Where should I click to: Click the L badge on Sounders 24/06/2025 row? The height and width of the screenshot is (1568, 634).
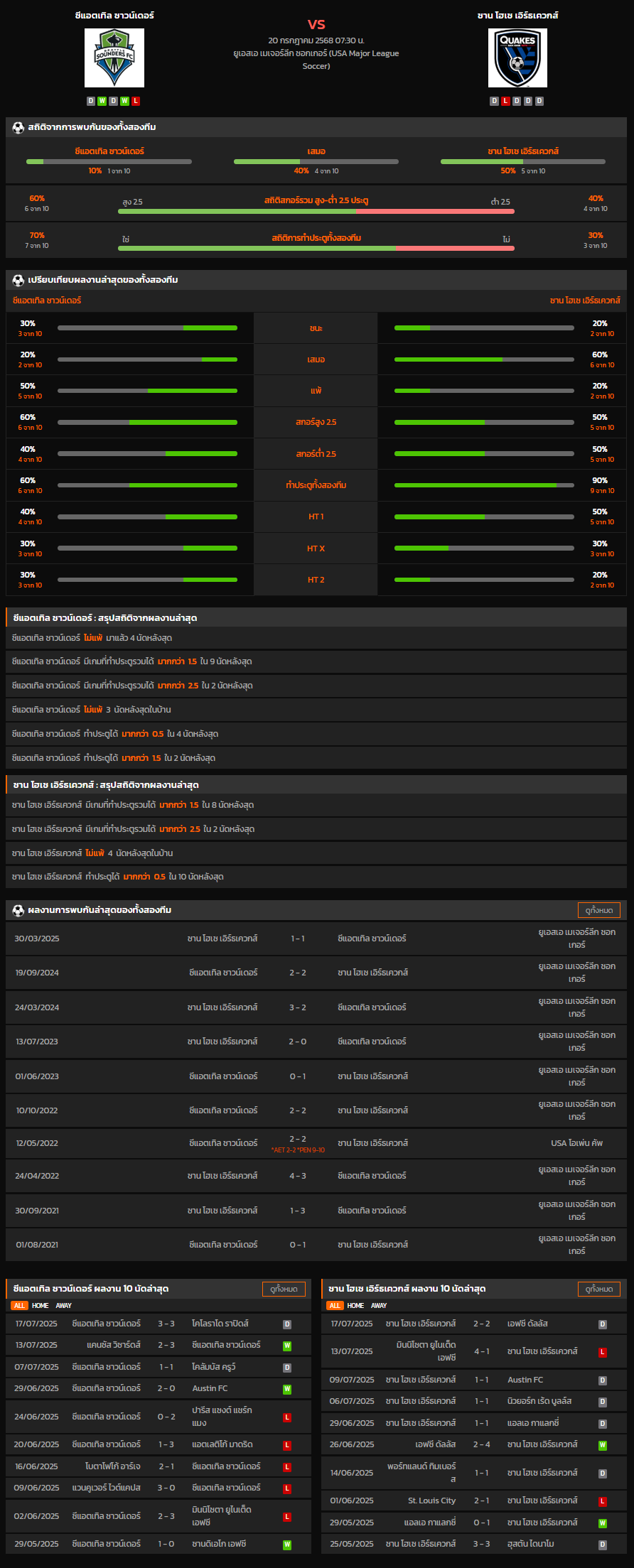tap(287, 1417)
